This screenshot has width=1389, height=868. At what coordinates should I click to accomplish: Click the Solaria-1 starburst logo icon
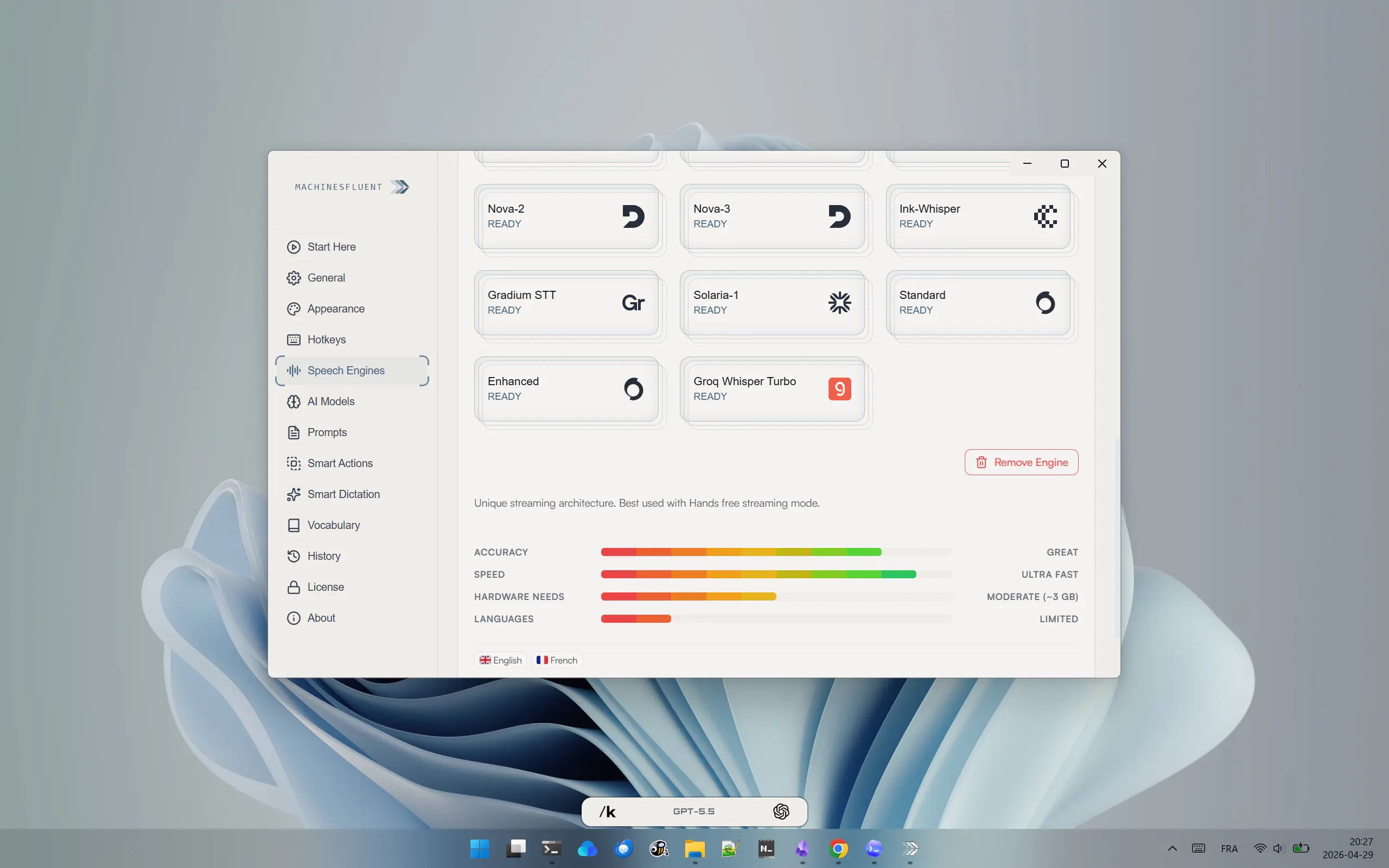[839, 303]
